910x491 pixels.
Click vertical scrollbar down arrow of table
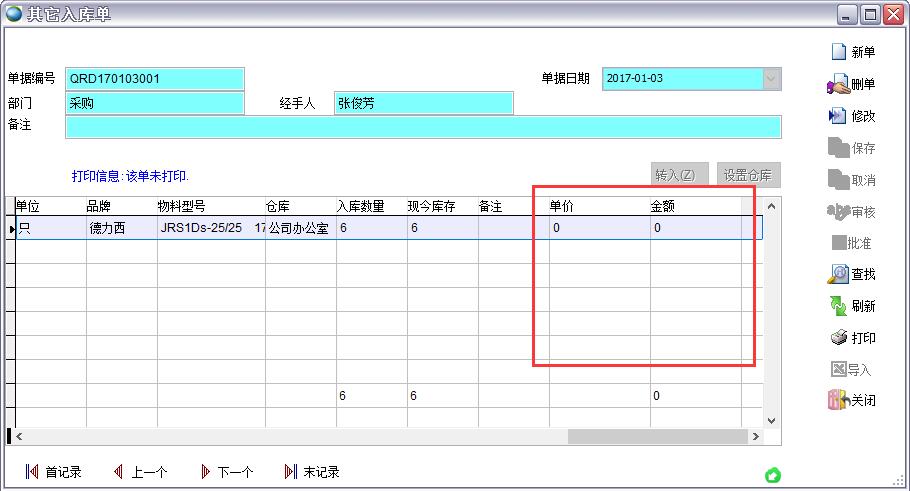click(771, 421)
